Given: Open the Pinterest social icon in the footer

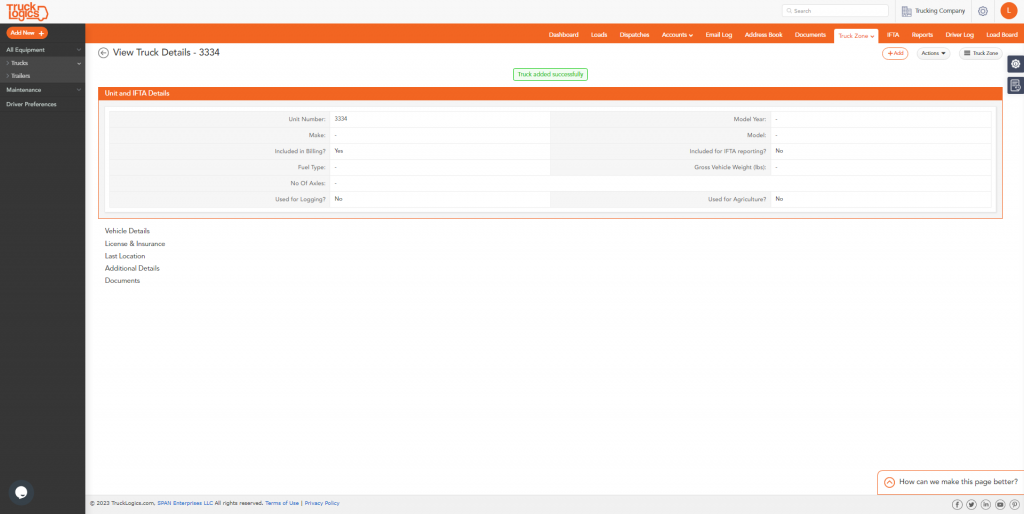Looking at the screenshot, I should 1014,504.
